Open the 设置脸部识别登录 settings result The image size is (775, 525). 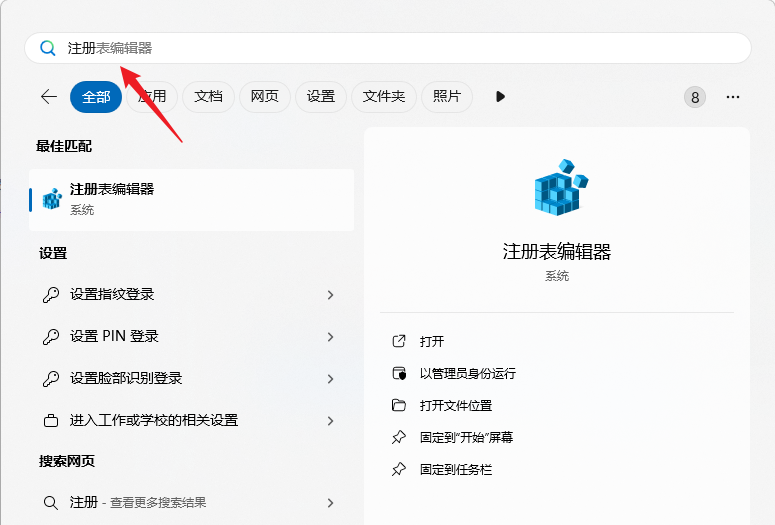pos(191,379)
